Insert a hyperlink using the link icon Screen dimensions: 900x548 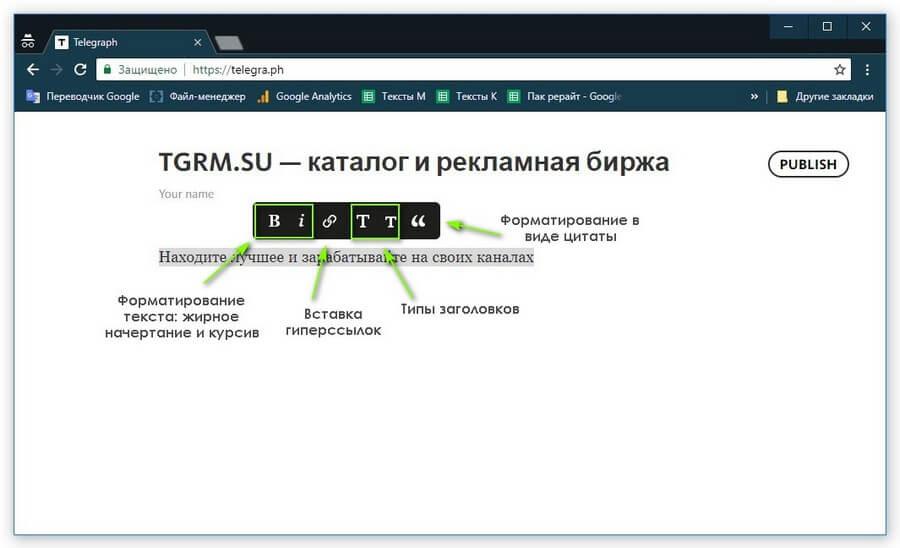click(330, 221)
